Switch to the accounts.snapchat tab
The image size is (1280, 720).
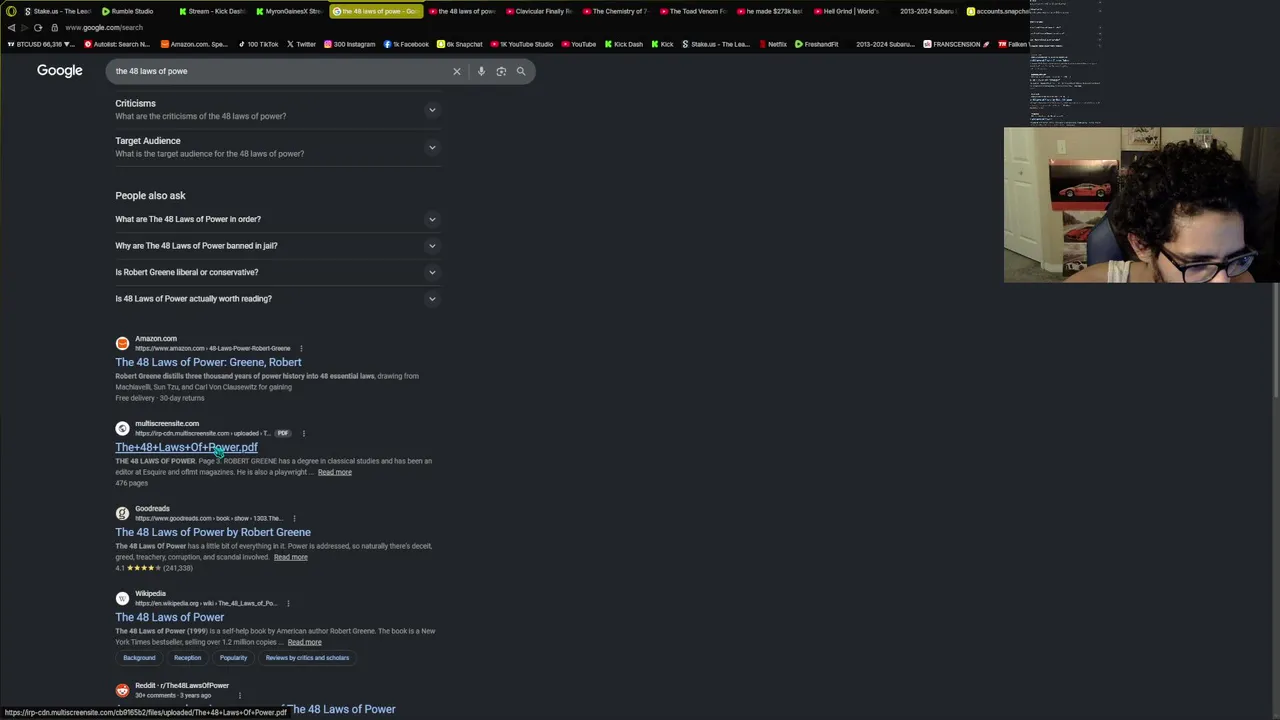coord(998,11)
